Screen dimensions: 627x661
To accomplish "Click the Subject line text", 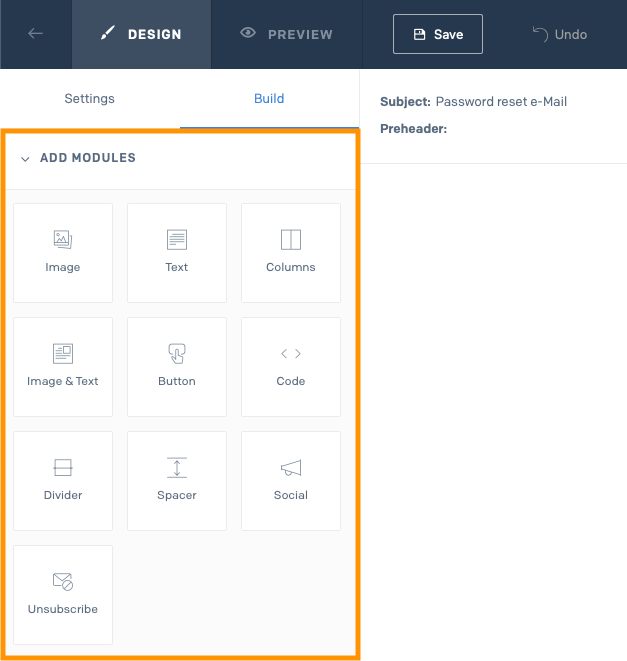I will tap(501, 102).
